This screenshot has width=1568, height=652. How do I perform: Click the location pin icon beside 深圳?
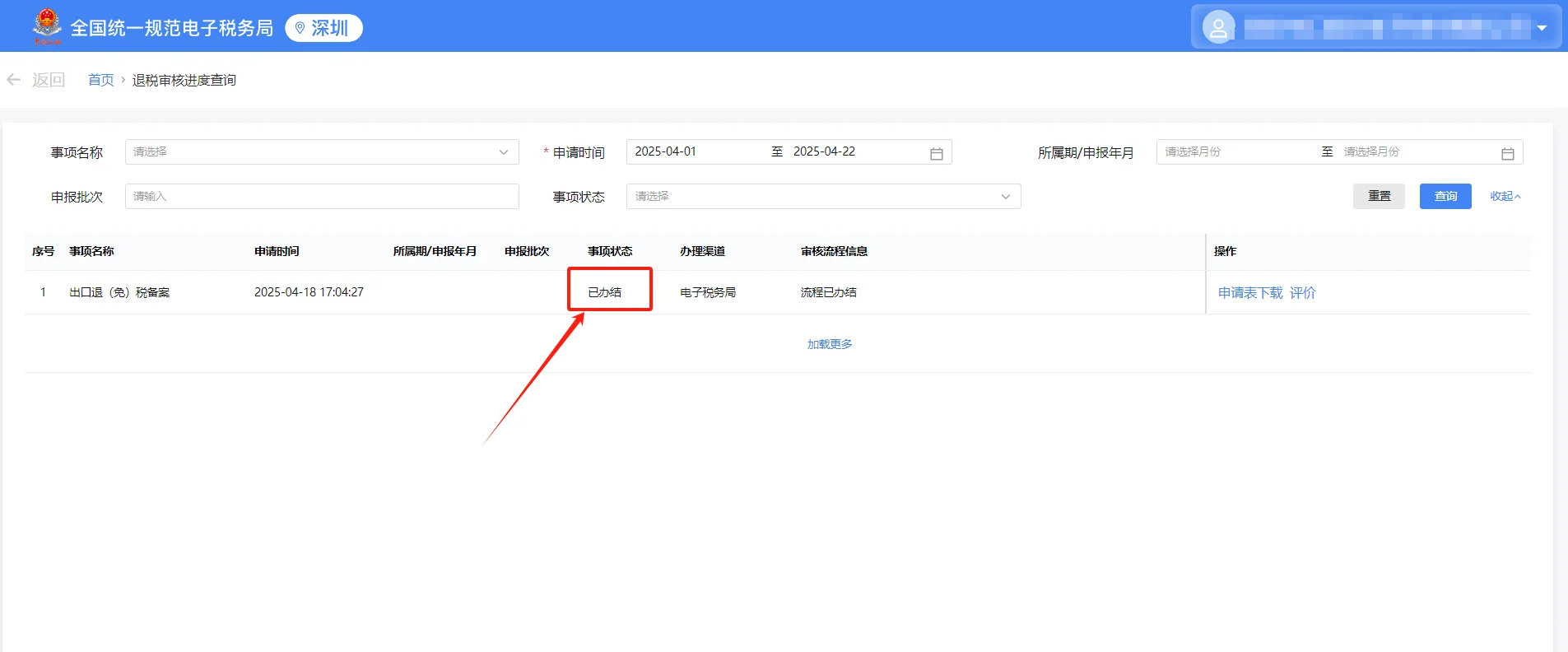[300, 28]
